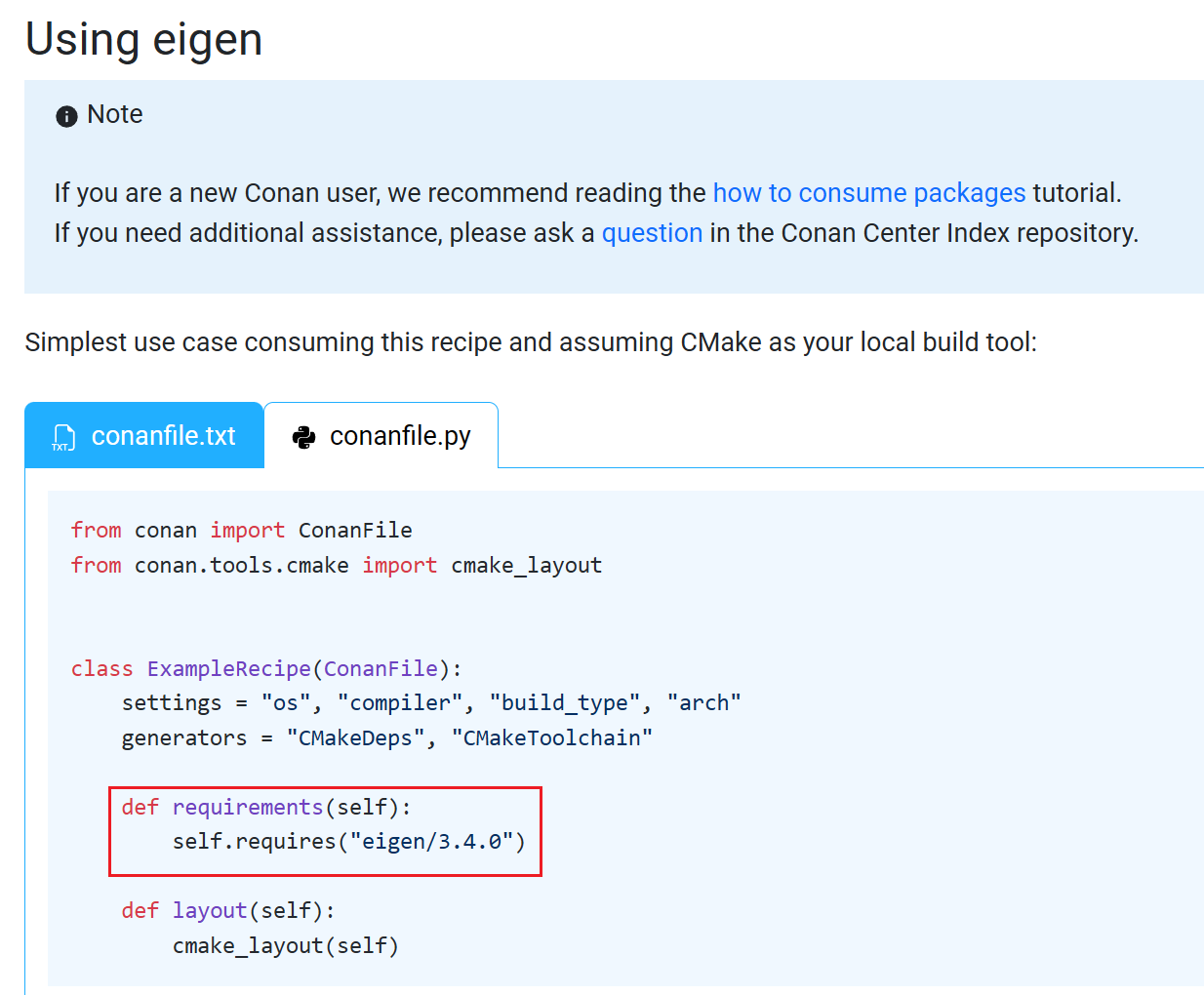Follow the 'question' link
The height and width of the screenshot is (995, 1204).
pyautogui.click(x=652, y=233)
